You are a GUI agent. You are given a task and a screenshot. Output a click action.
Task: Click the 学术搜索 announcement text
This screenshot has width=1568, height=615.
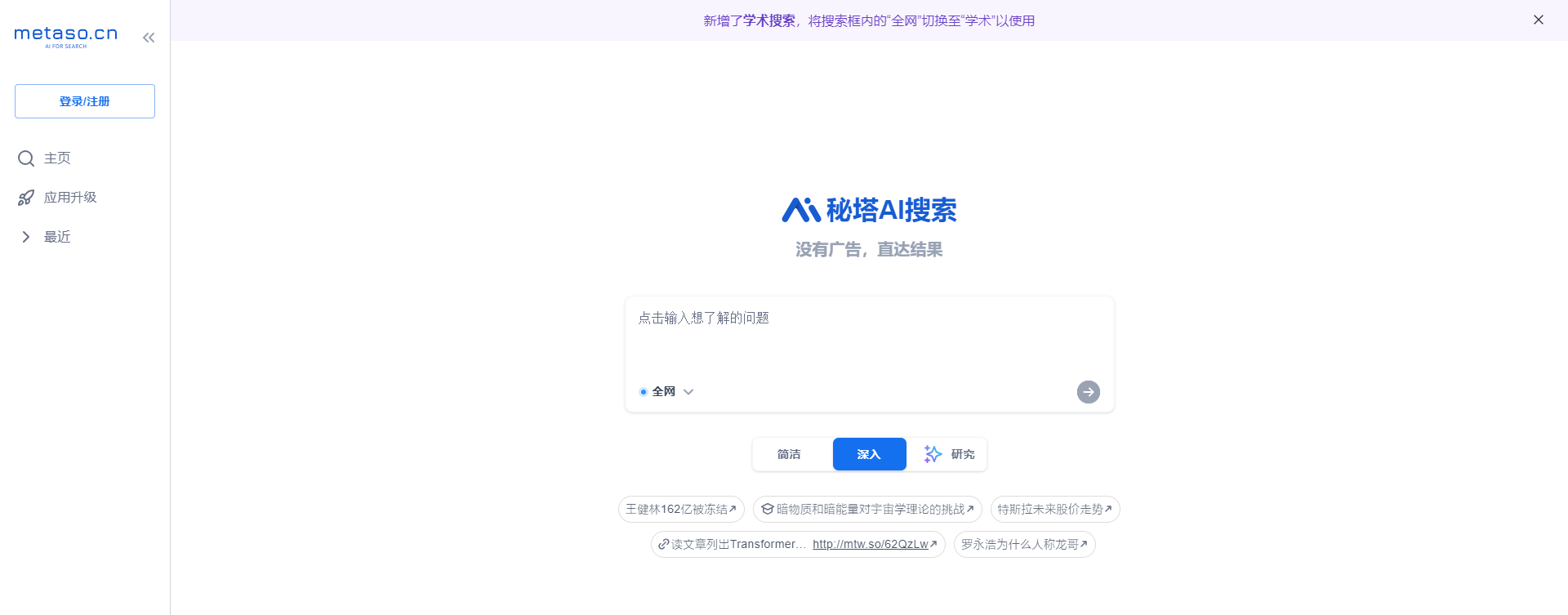[x=869, y=20]
